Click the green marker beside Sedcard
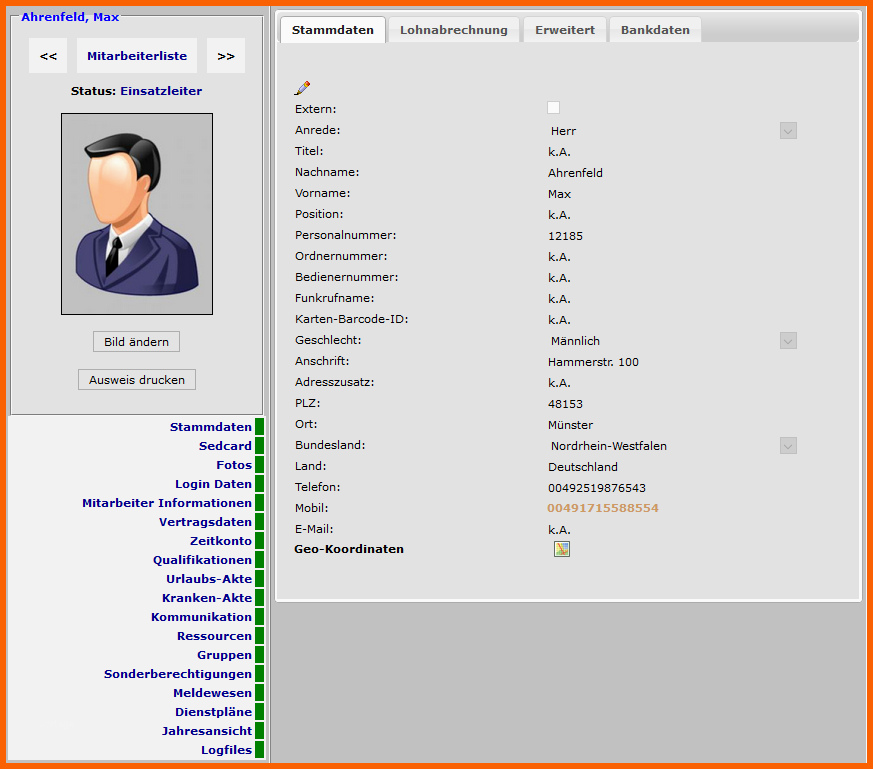The height and width of the screenshot is (769, 873). tap(260, 446)
